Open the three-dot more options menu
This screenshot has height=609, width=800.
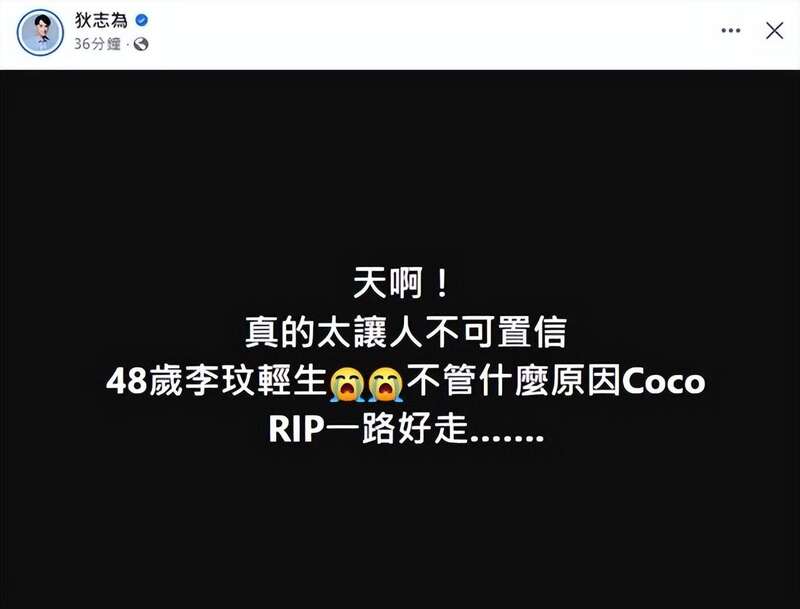[731, 31]
